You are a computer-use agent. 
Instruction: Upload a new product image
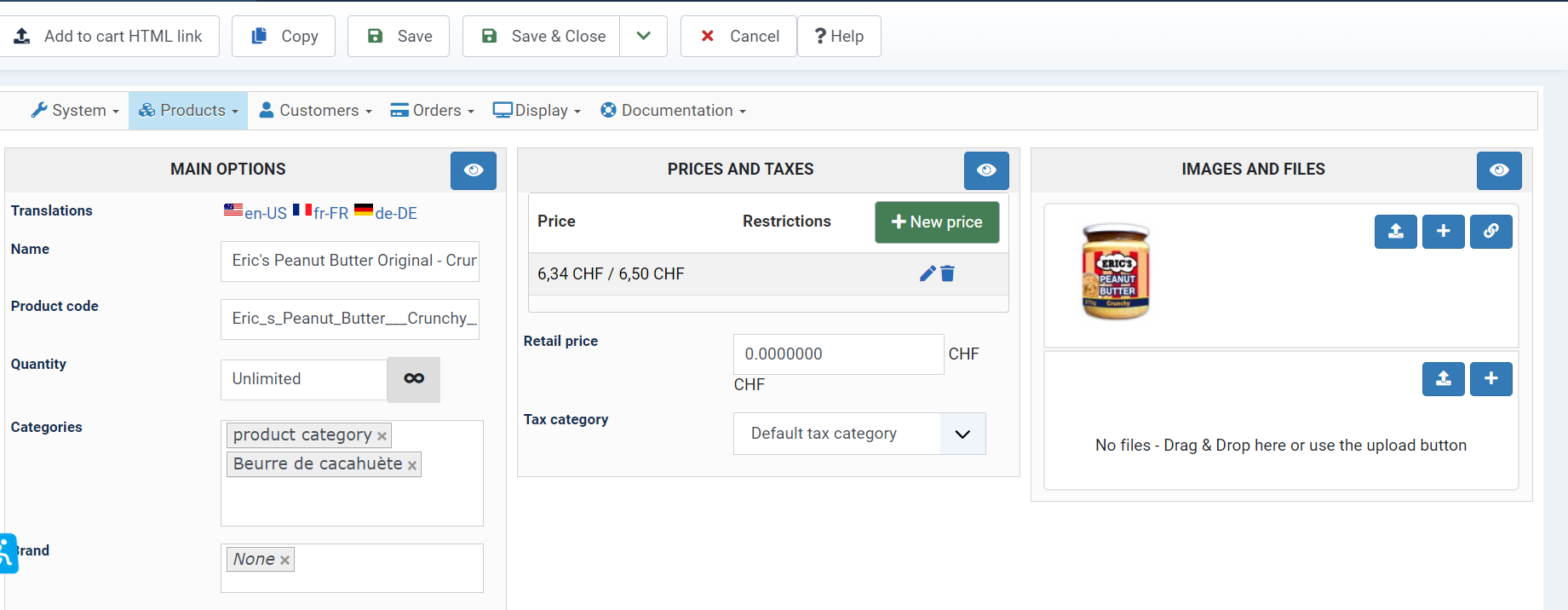1395,232
